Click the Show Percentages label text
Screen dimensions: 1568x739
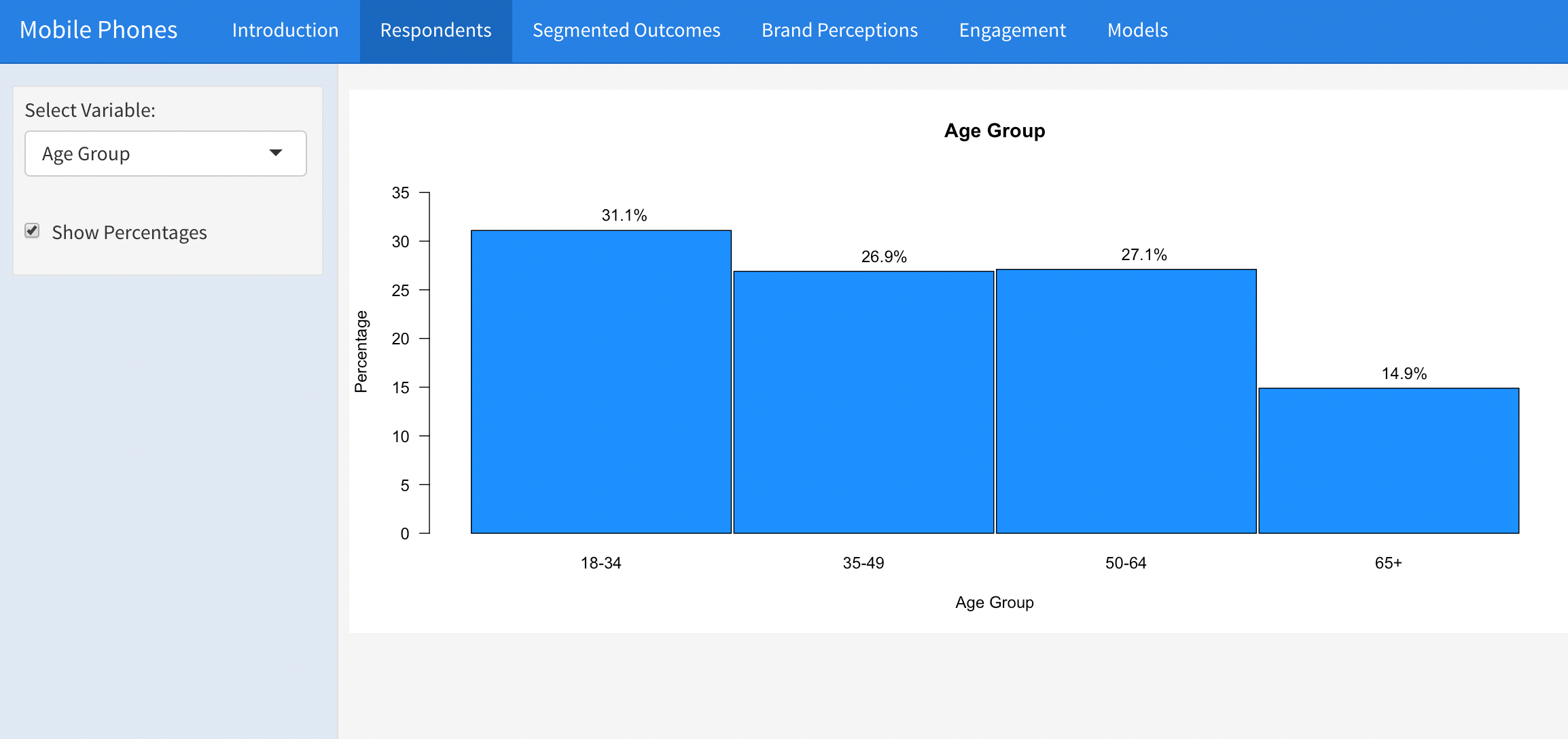129,232
